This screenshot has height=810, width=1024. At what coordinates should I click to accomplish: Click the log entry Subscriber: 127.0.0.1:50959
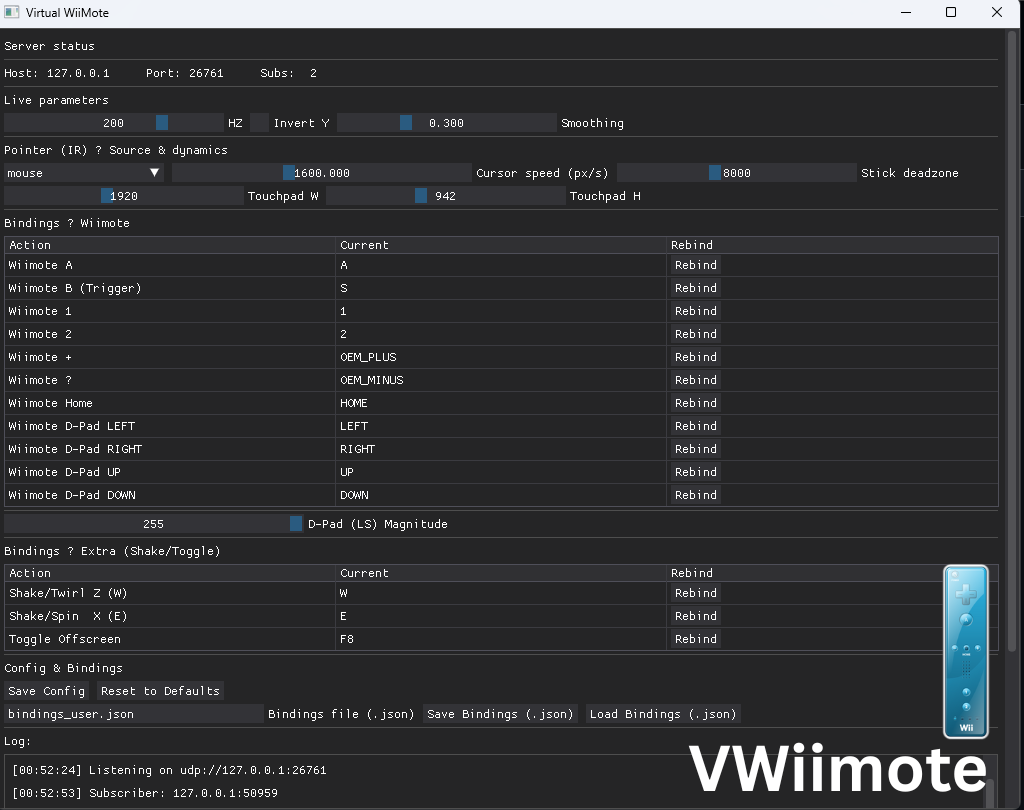pyautogui.click(x=145, y=793)
